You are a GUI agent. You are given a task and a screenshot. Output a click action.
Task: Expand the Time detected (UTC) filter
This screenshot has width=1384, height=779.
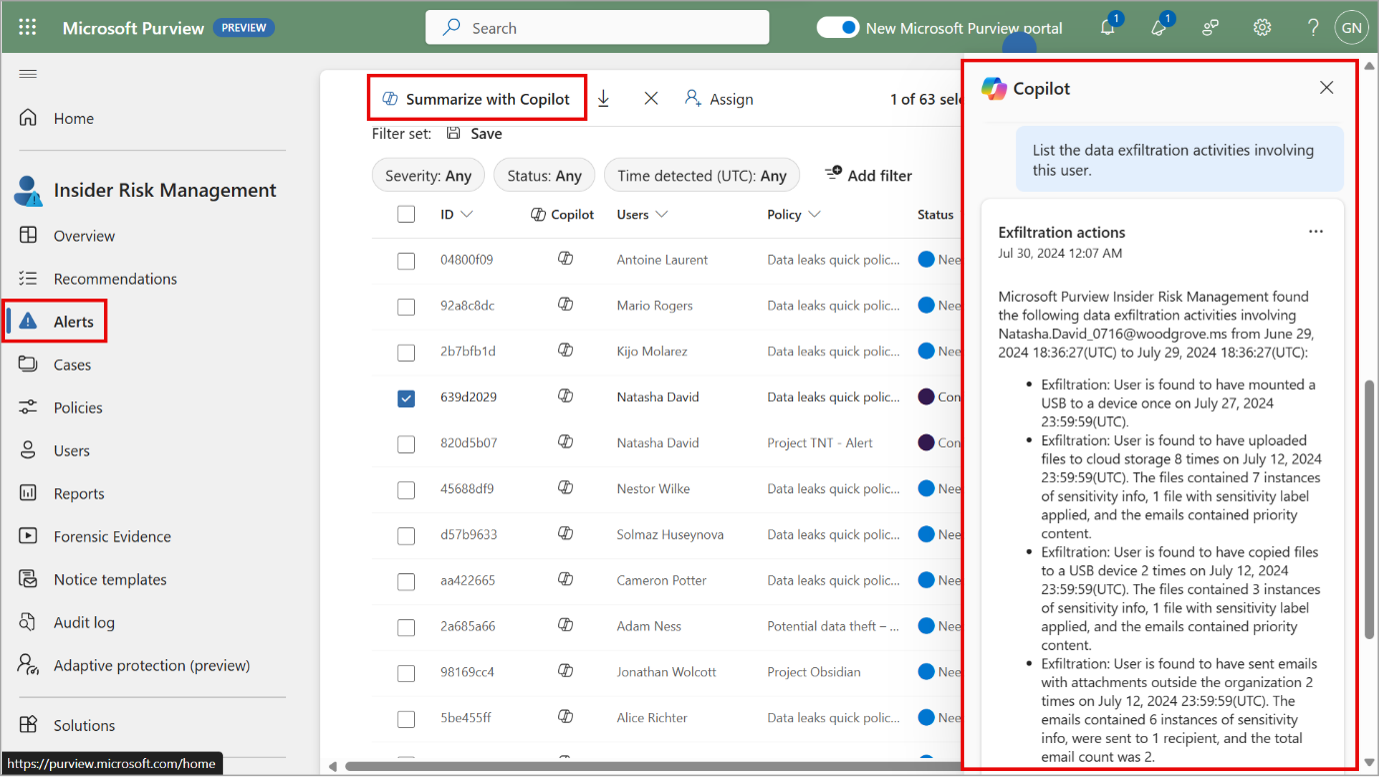tap(701, 176)
